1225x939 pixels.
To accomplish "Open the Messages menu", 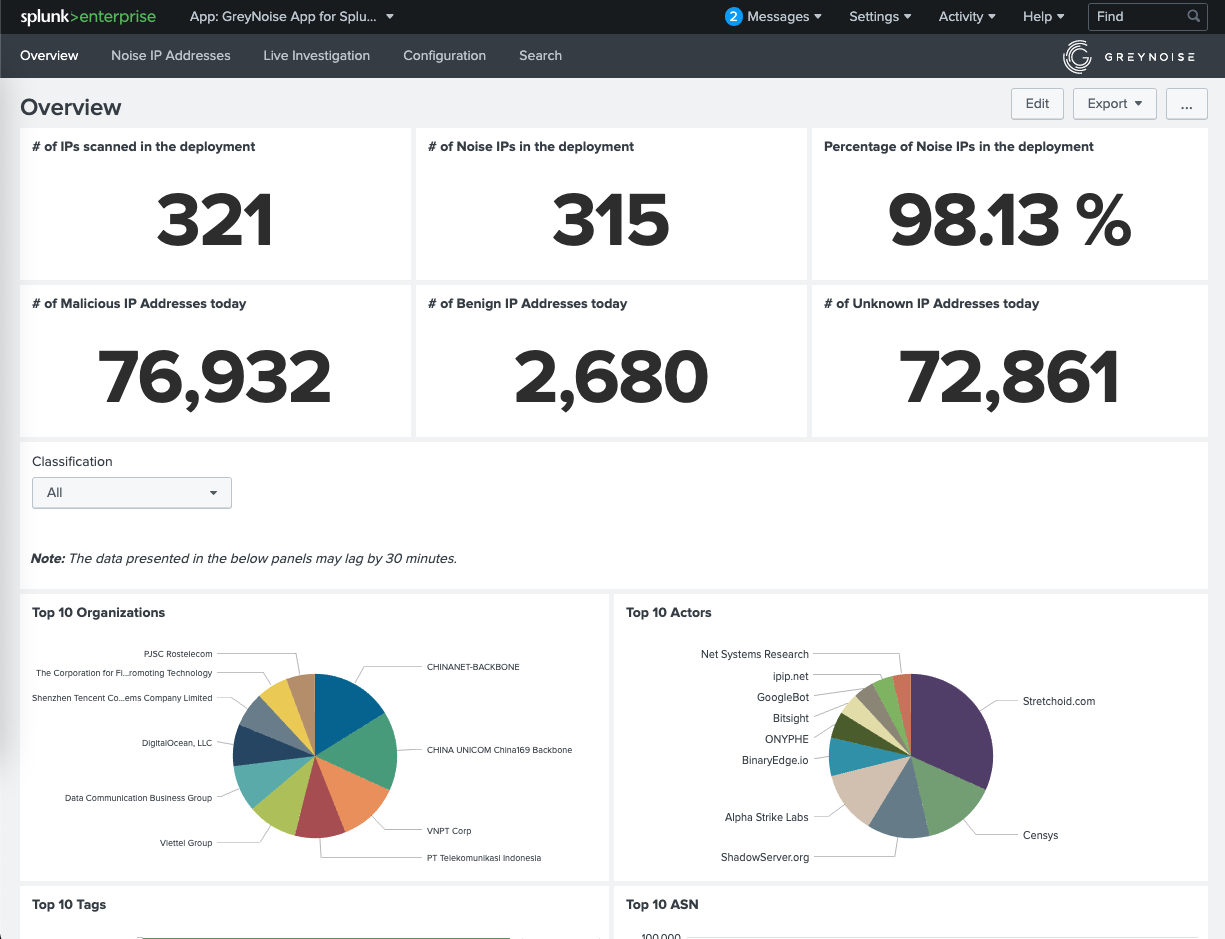I will tap(784, 16).
